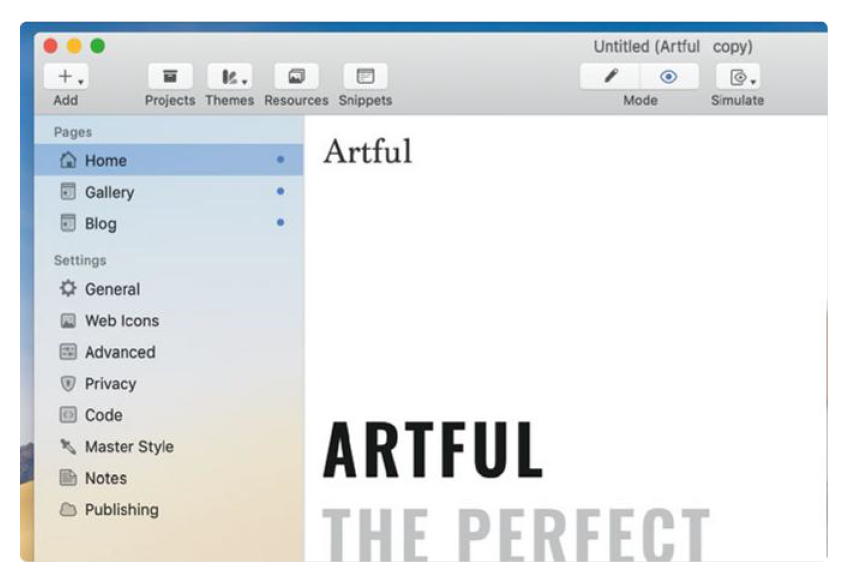Viewport: 844px width, 581px height.
Task: Open the Themes dropdown menu
Action: (x=230, y=77)
